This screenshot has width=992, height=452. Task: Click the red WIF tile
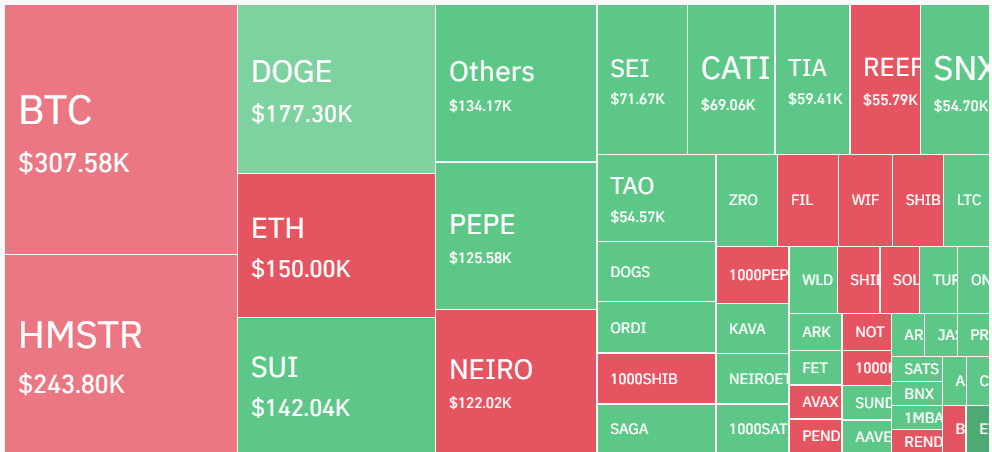865,200
